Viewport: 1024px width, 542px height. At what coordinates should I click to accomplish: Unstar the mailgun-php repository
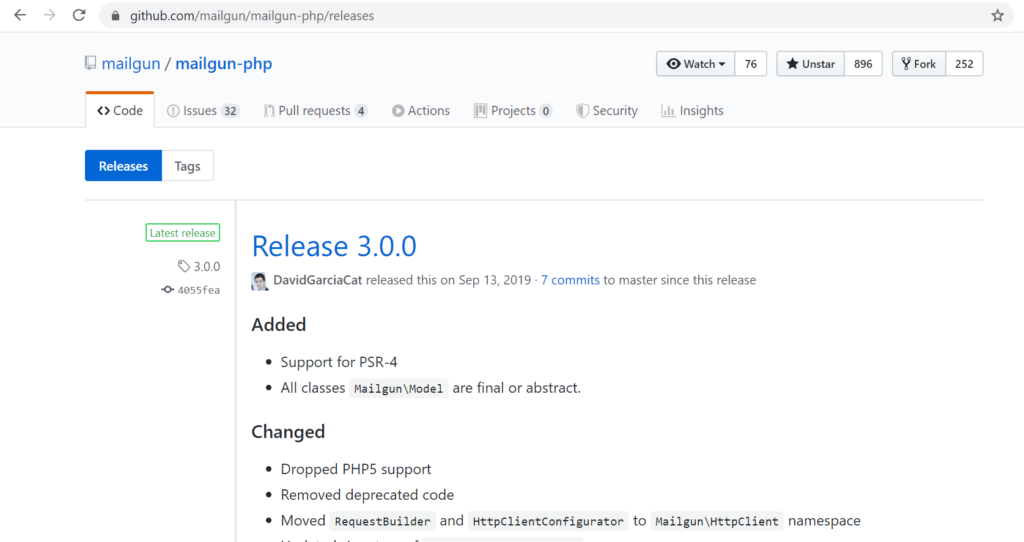(x=810, y=64)
